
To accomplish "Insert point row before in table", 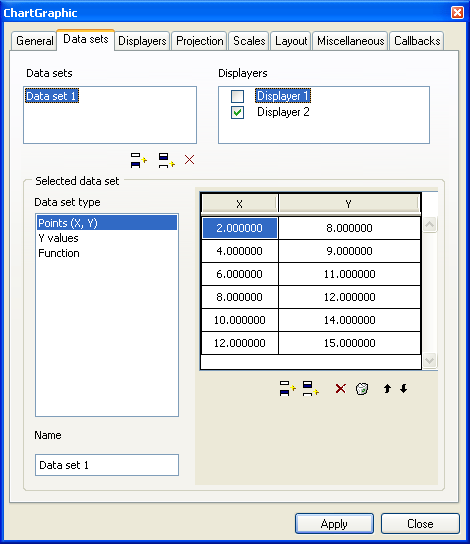I will [288, 388].
